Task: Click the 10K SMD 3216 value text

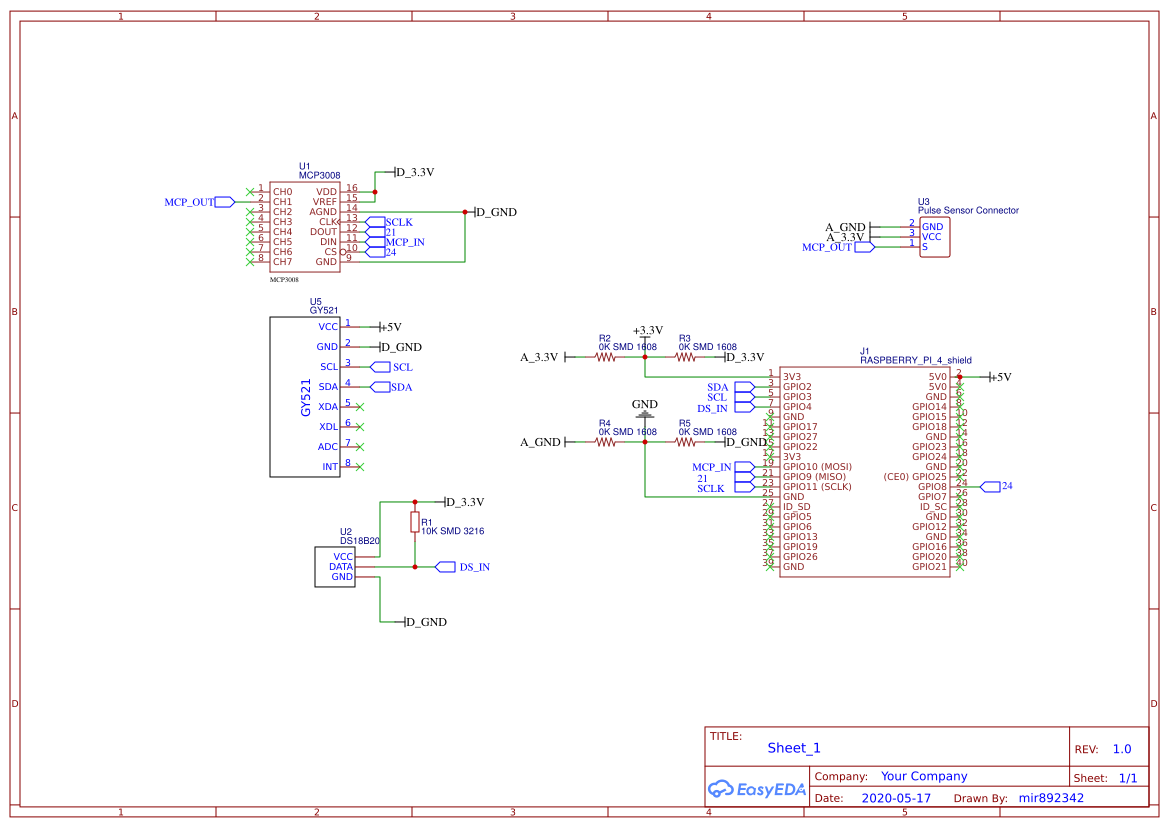Action: pyautogui.click(x=453, y=532)
